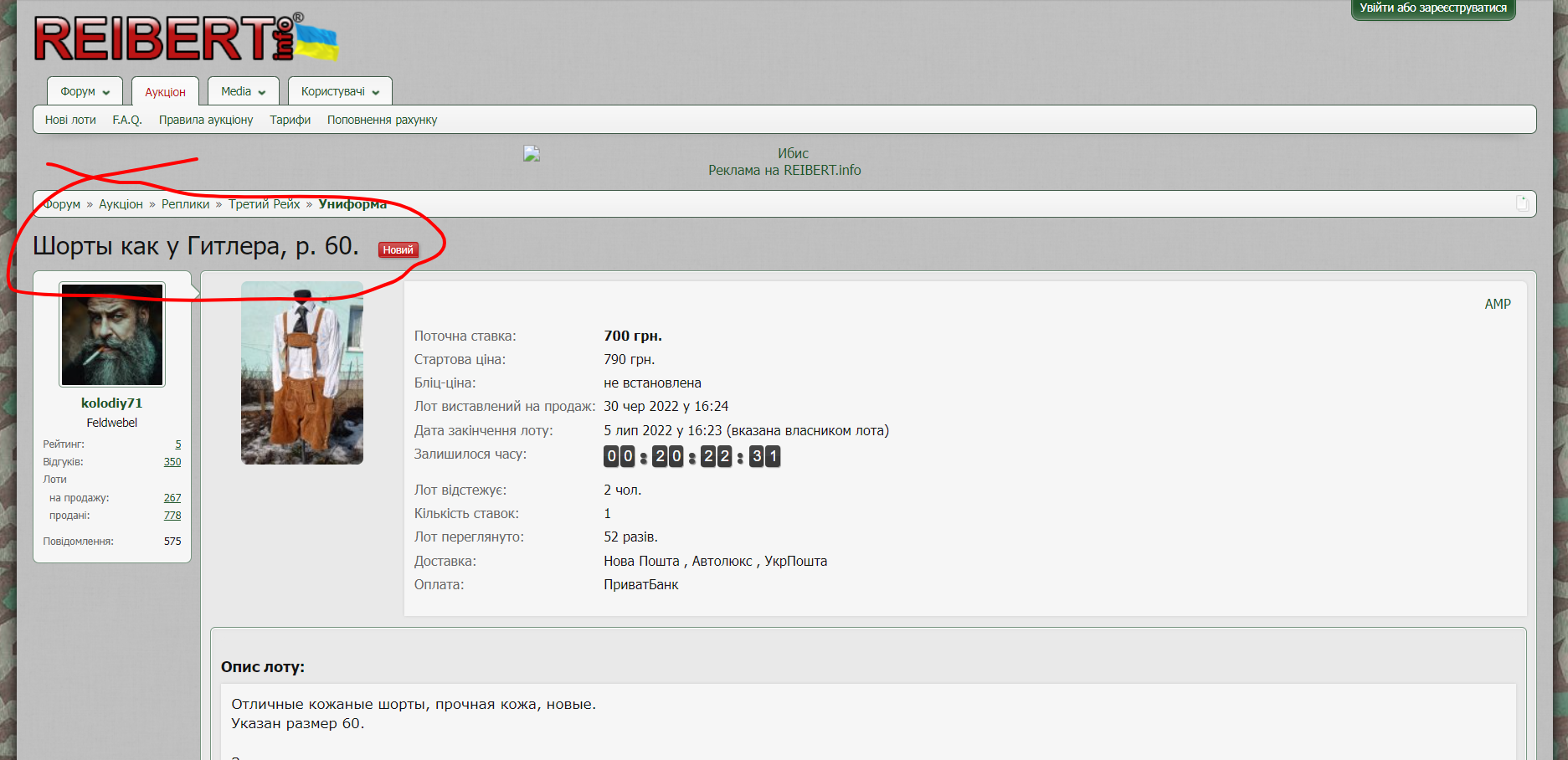Open the Користувачі dropdown
Viewport: 1568px width, 760px height.
click(x=340, y=91)
